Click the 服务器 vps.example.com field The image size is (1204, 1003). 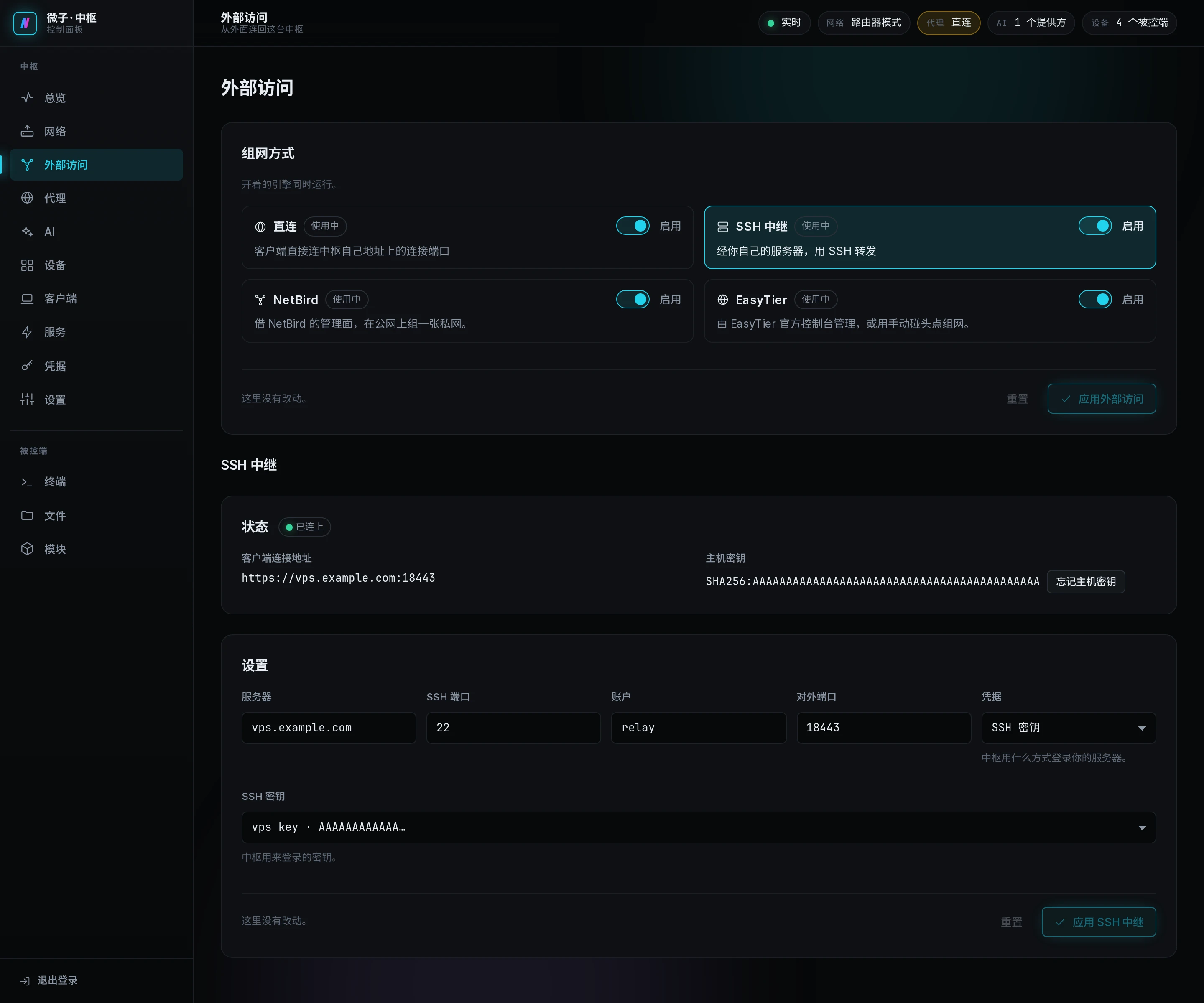329,728
